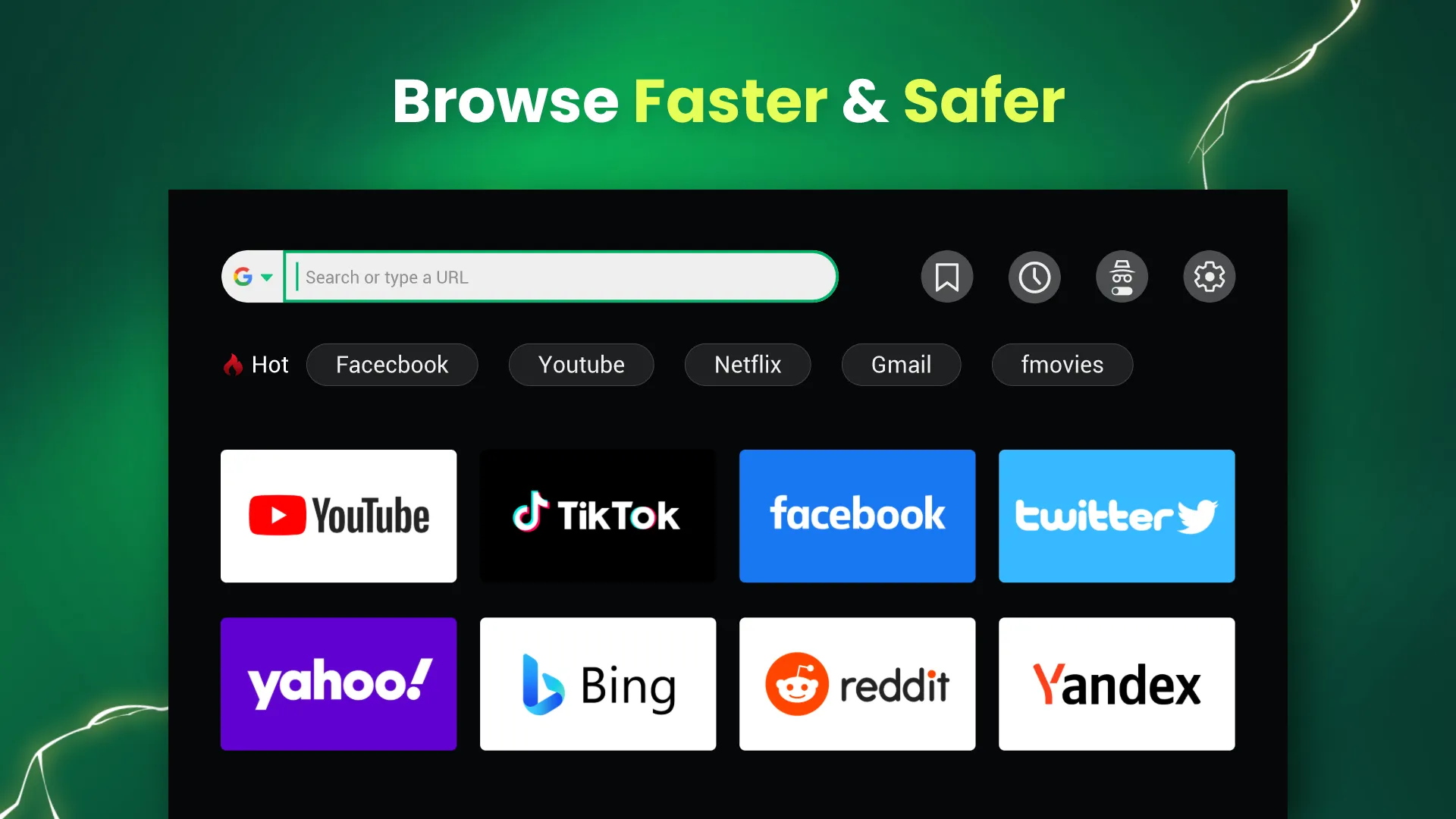
Task: Click the search URL input field
Action: [559, 277]
